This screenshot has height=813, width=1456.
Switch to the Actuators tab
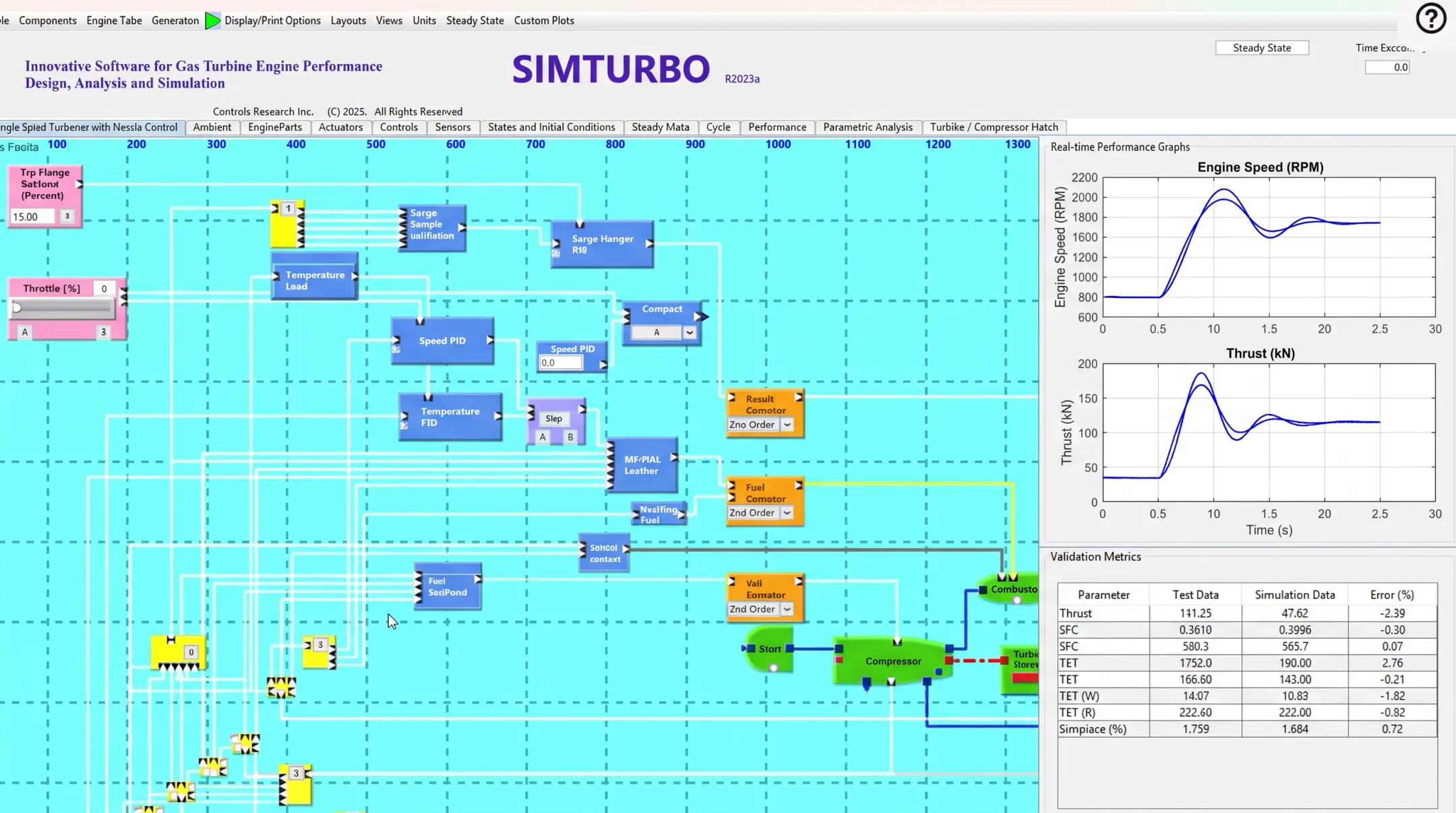(x=340, y=127)
